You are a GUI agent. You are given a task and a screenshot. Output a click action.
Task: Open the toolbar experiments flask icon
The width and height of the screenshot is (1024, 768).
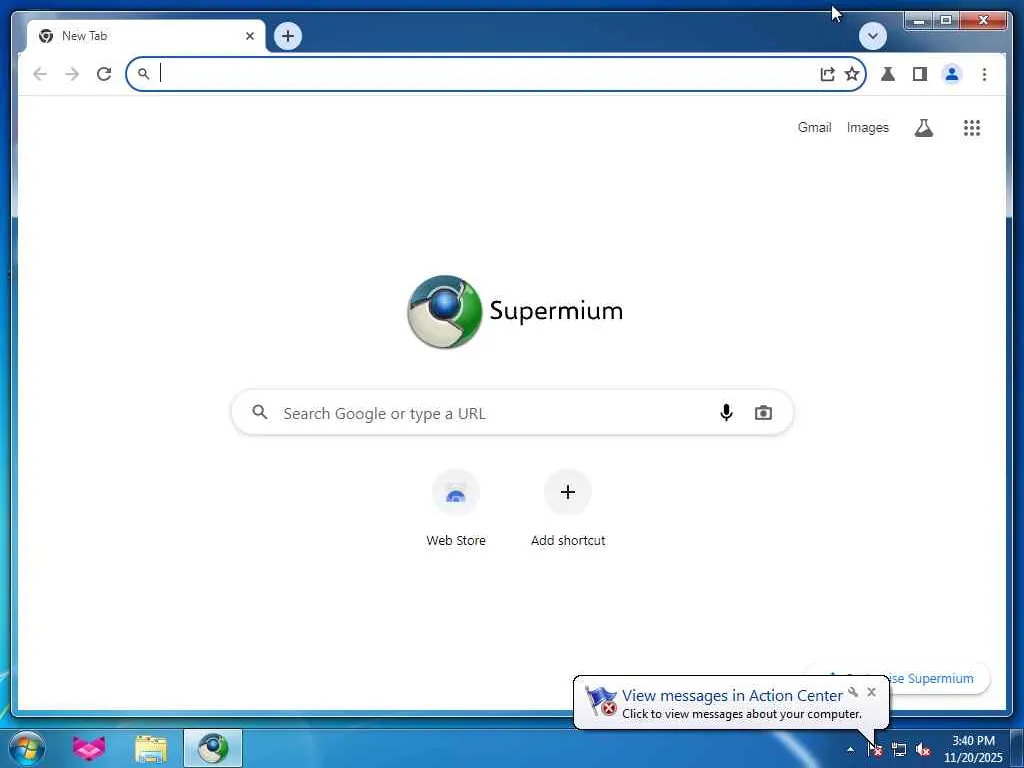888,74
